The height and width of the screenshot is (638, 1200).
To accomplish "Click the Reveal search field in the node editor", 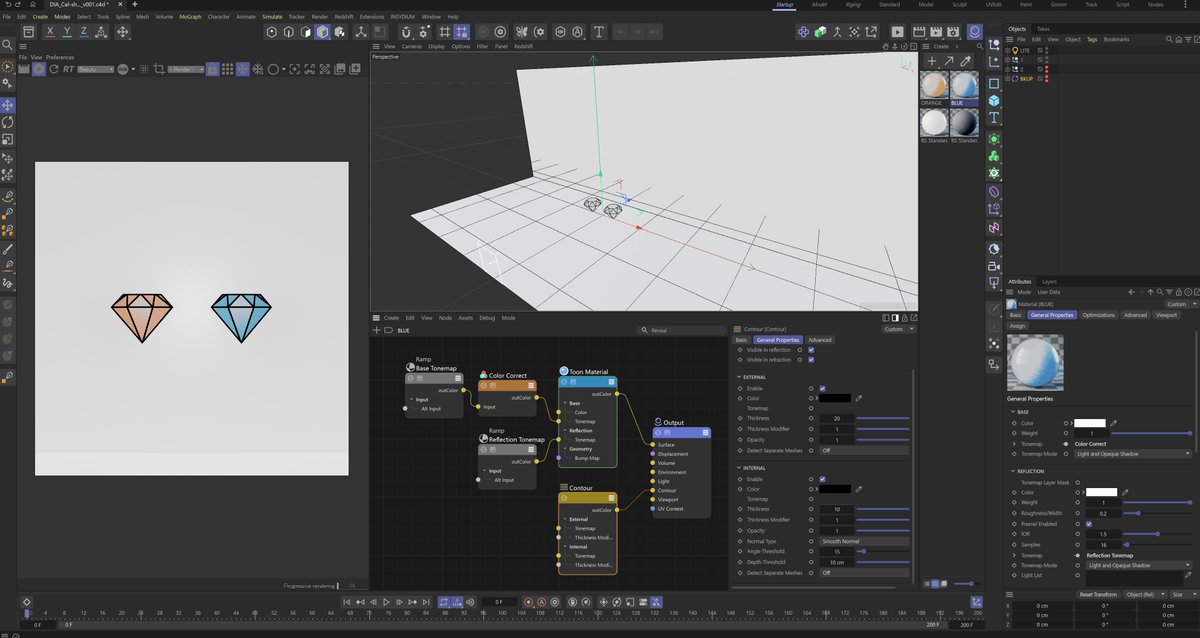I will pos(669,329).
